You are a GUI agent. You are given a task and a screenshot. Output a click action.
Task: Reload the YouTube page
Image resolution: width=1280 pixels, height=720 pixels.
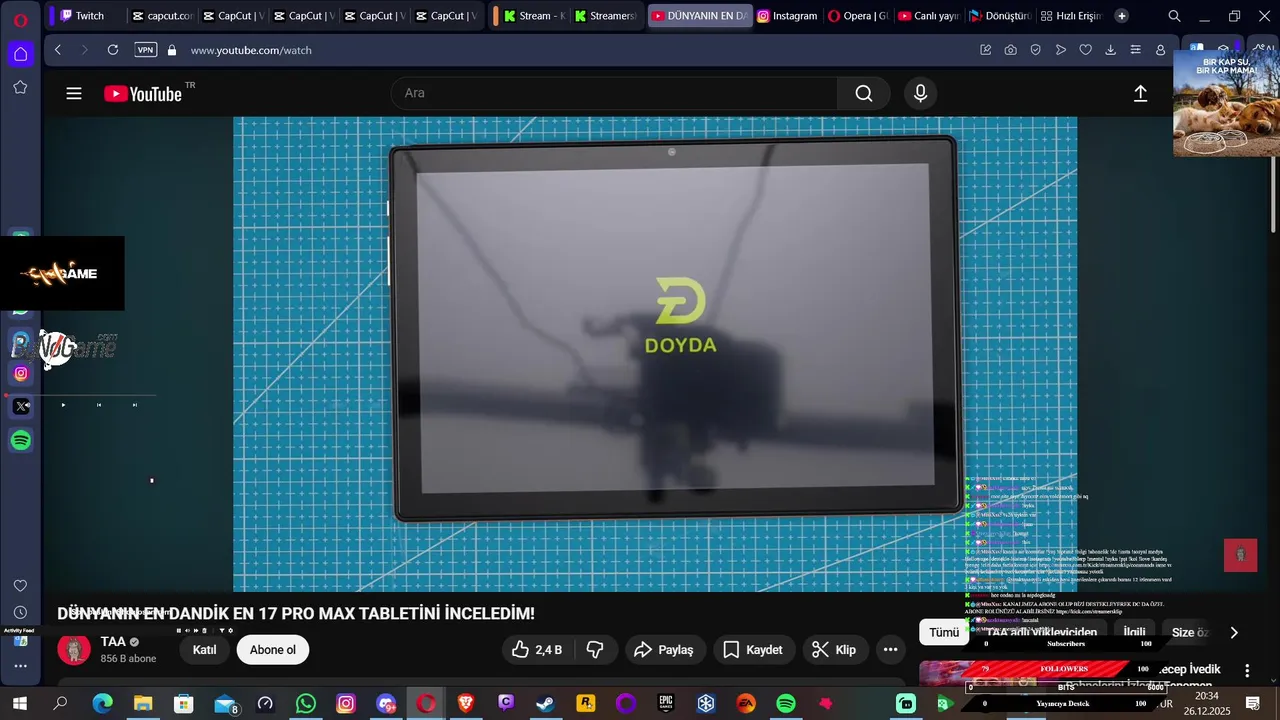(113, 50)
